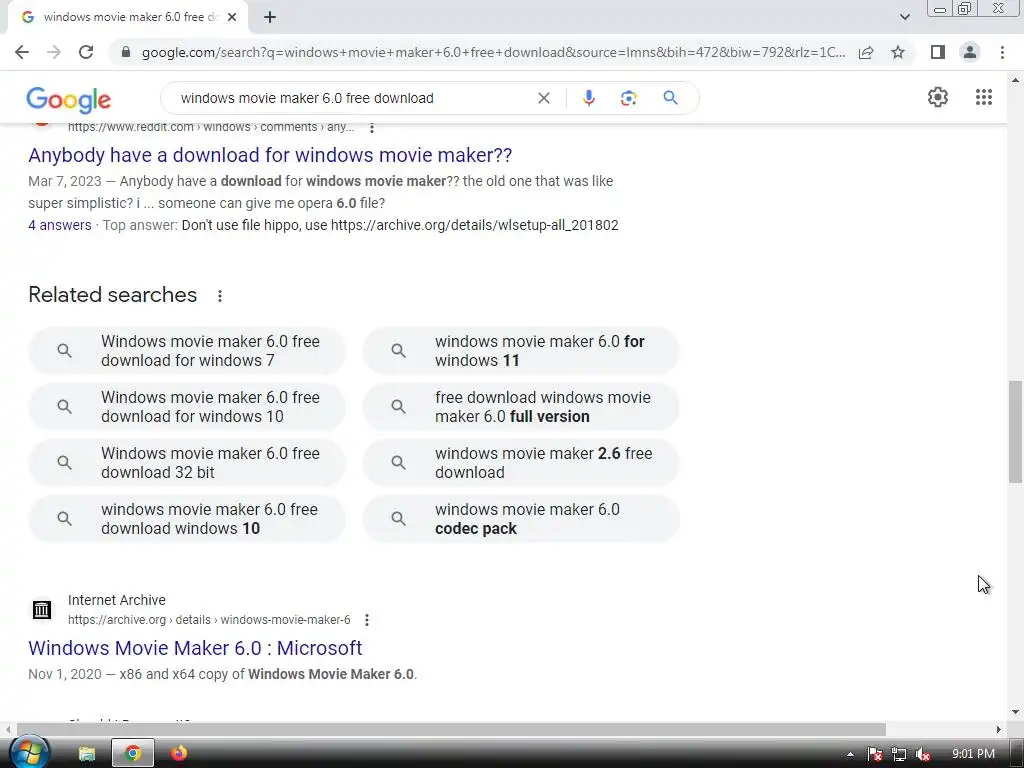The image size is (1024, 768).
Task: Click the scroll down arrow
Action: pyautogui.click(x=1015, y=712)
